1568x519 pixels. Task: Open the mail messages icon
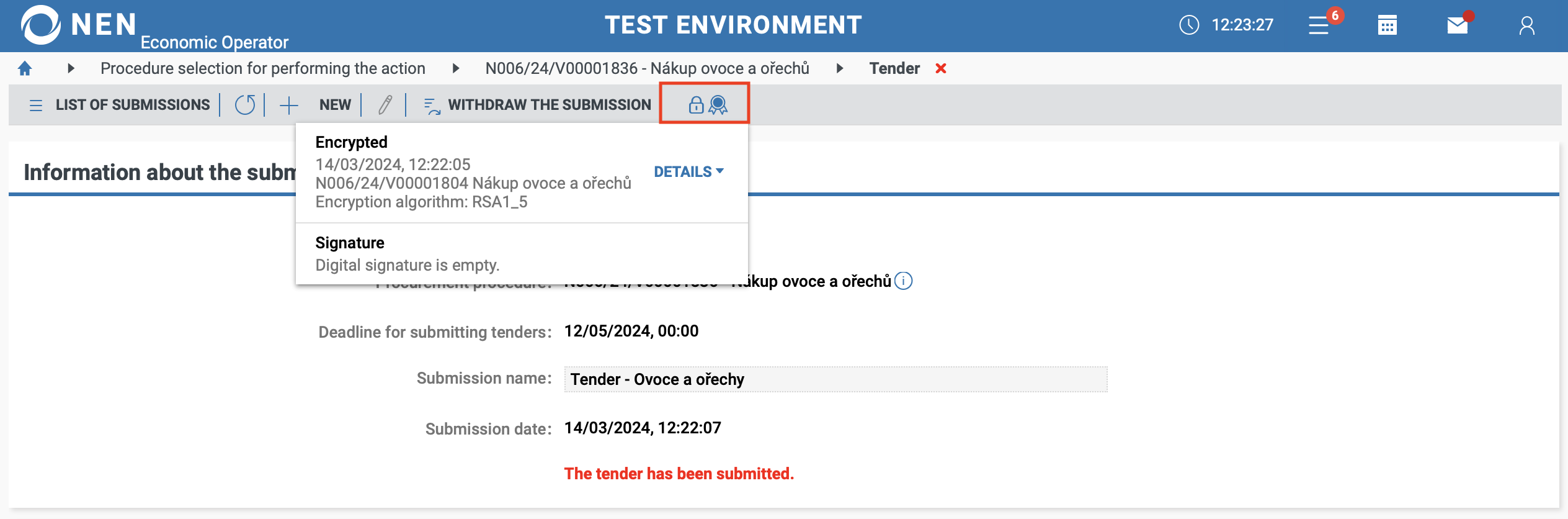pyautogui.click(x=1457, y=25)
